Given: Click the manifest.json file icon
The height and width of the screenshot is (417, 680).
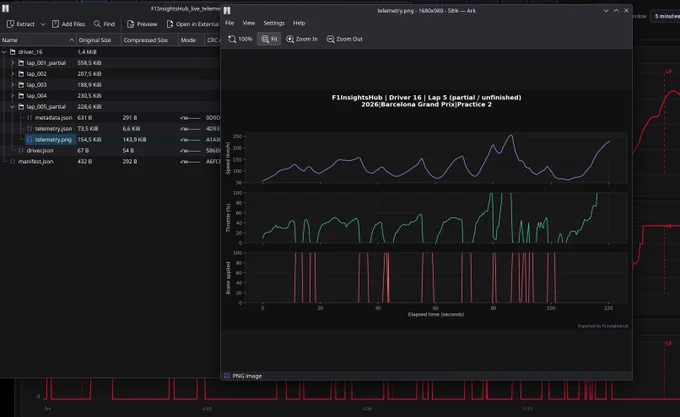Looking at the screenshot, I should (13, 161).
